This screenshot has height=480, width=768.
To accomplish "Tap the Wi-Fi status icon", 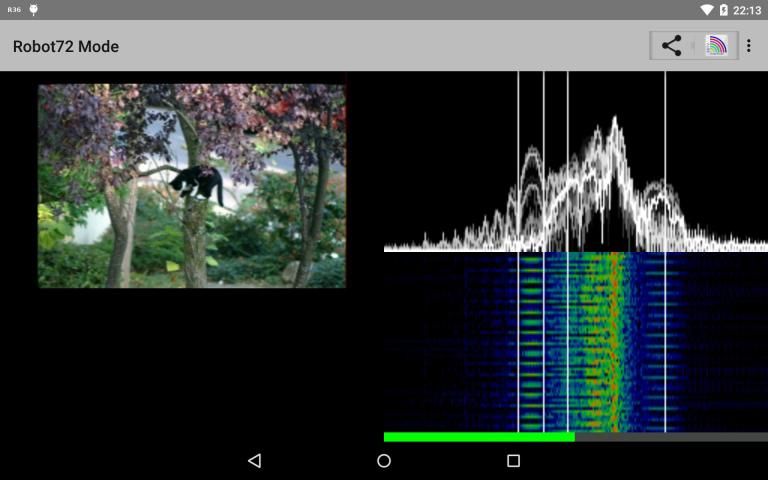I will coord(707,10).
